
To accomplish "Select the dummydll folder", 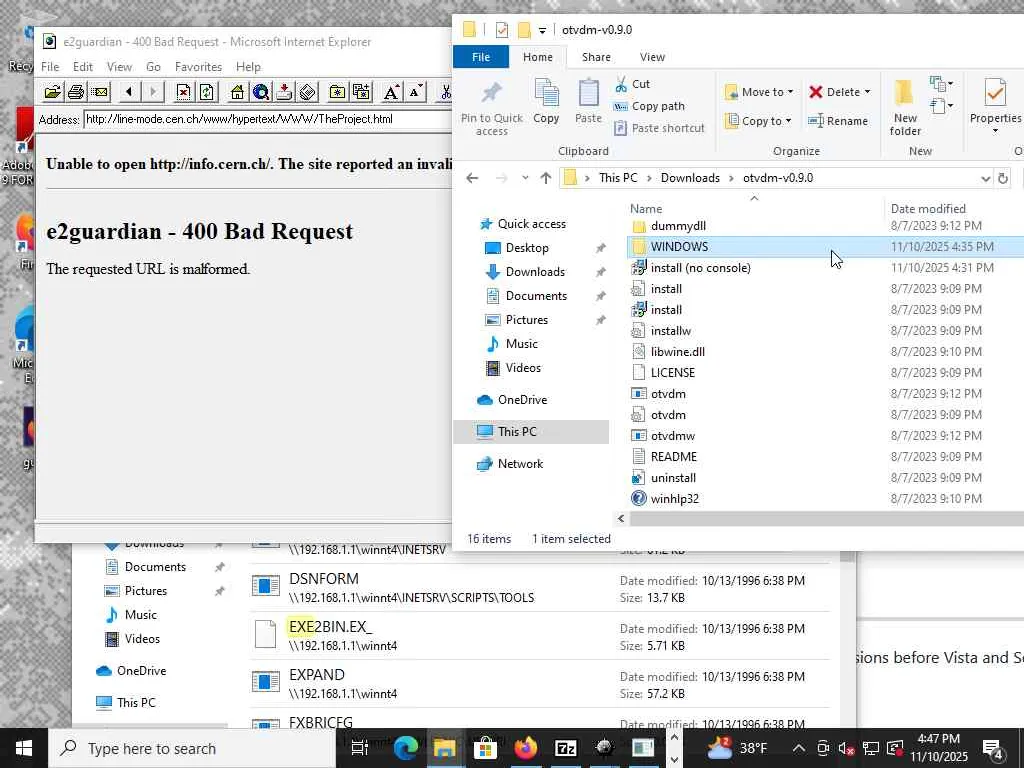I will [x=678, y=226].
